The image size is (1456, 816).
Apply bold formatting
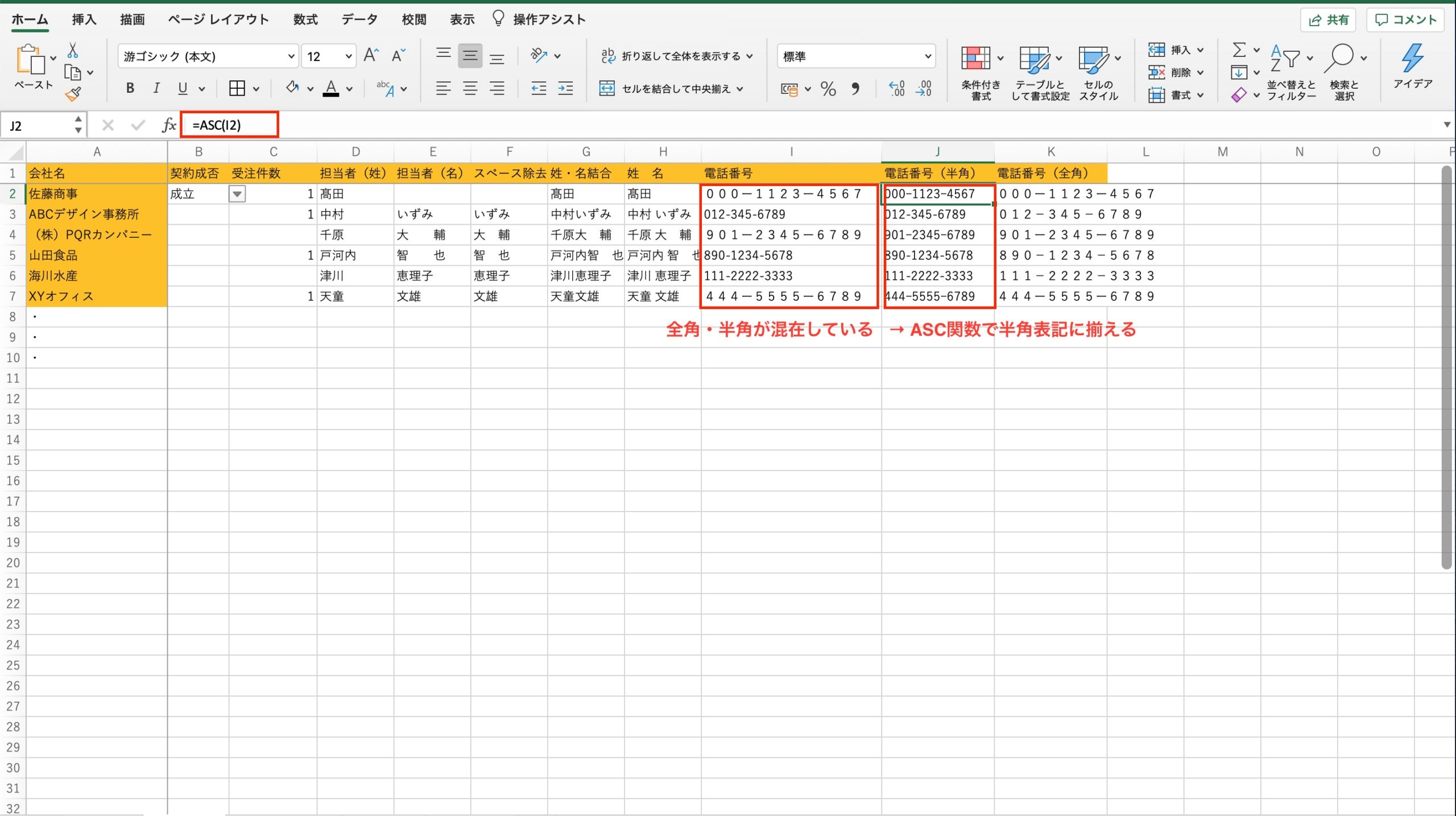point(129,88)
